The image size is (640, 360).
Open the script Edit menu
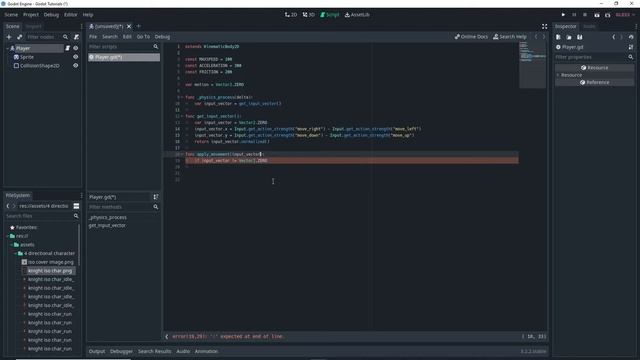(127, 37)
